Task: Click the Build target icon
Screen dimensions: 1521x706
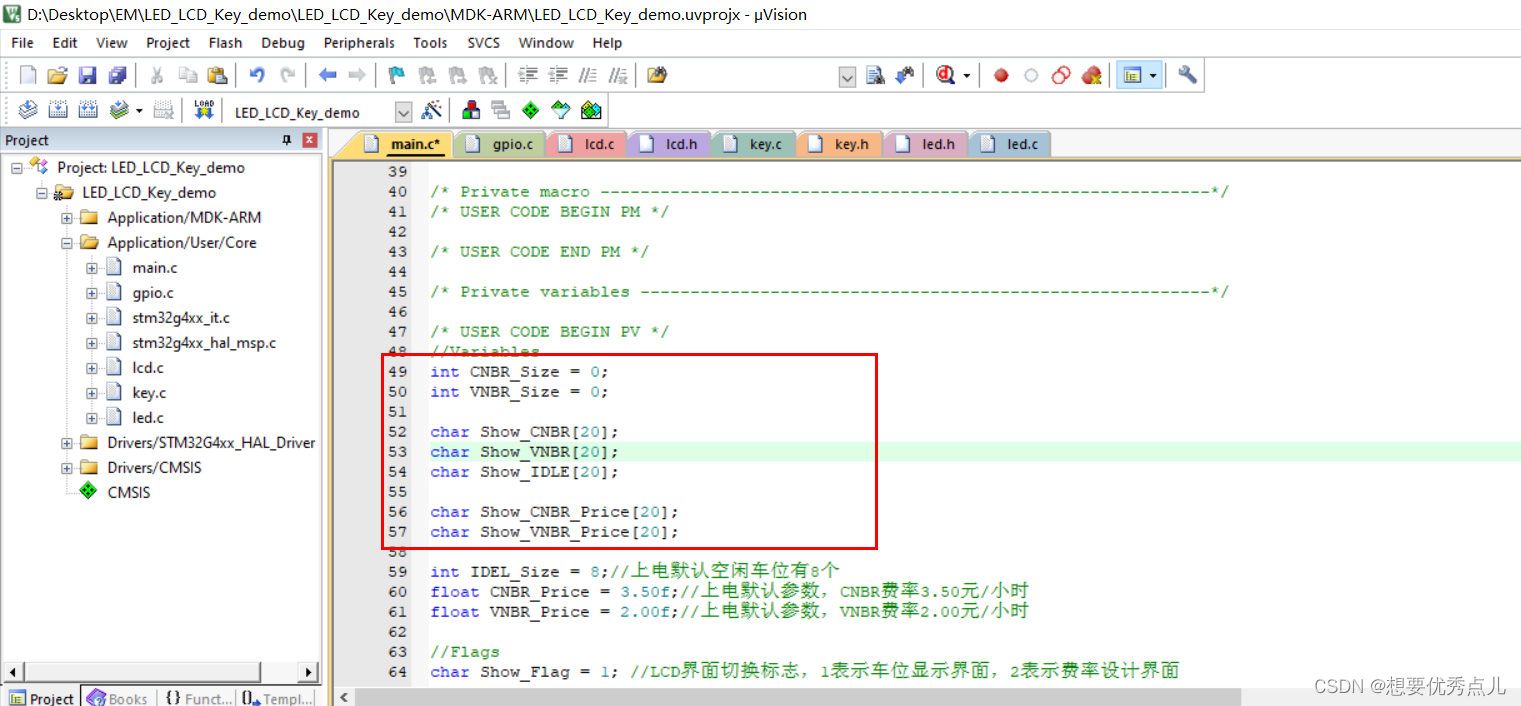Action: click(x=57, y=111)
